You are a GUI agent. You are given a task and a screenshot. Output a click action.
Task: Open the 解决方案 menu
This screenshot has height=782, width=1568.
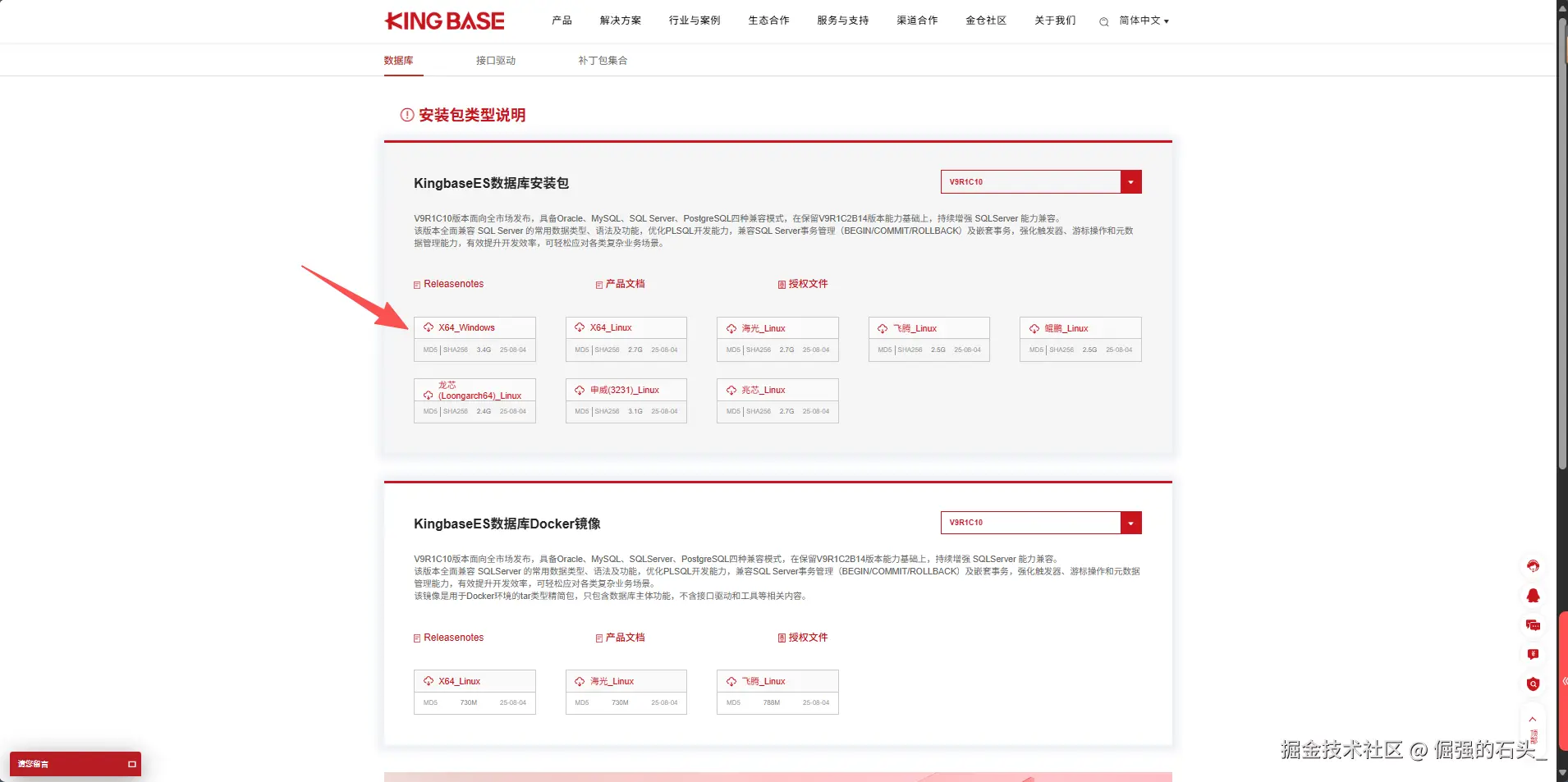pos(621,21)
